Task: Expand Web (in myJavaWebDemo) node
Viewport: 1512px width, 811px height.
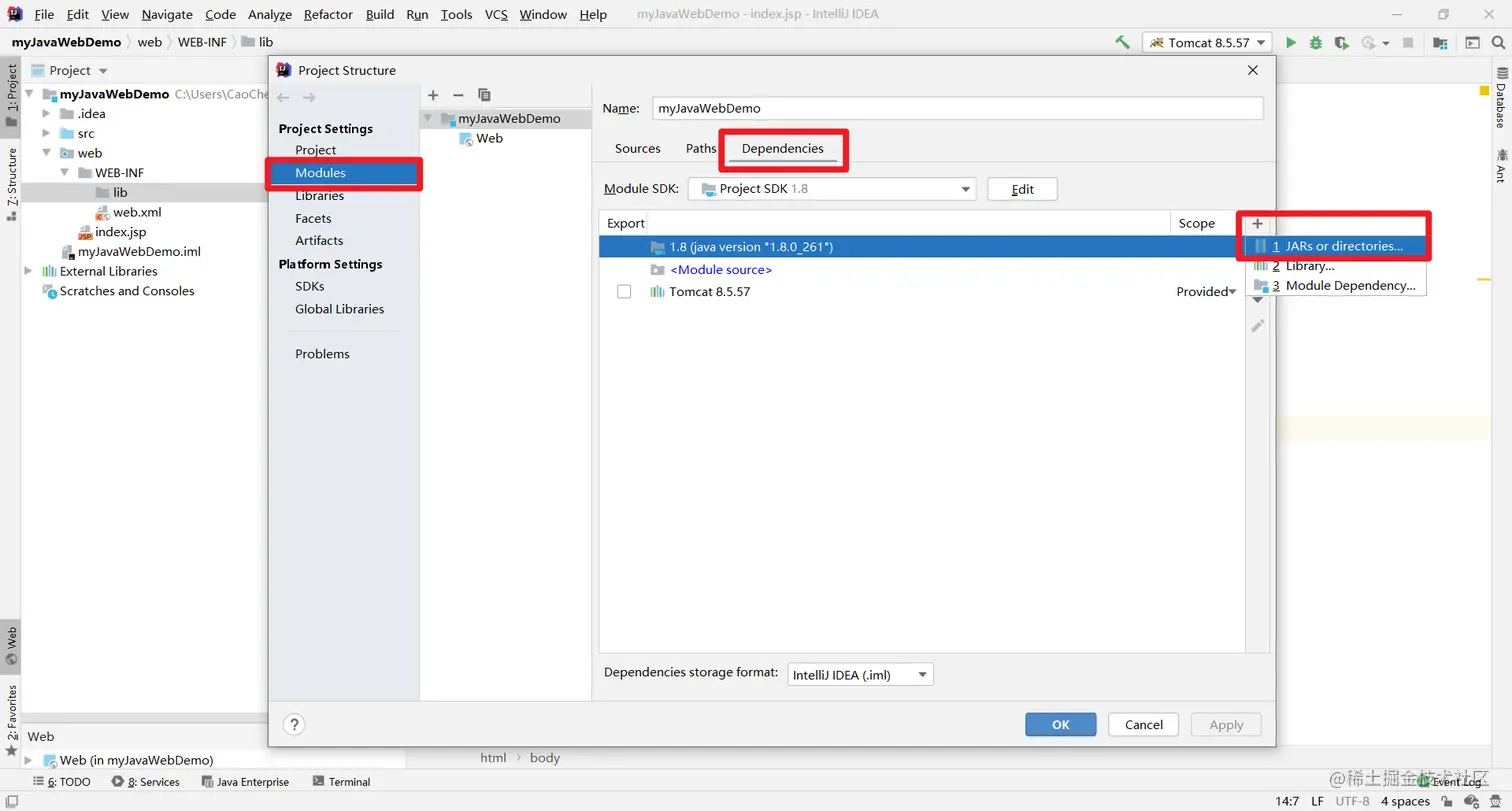Action: (x=28, y=760)
